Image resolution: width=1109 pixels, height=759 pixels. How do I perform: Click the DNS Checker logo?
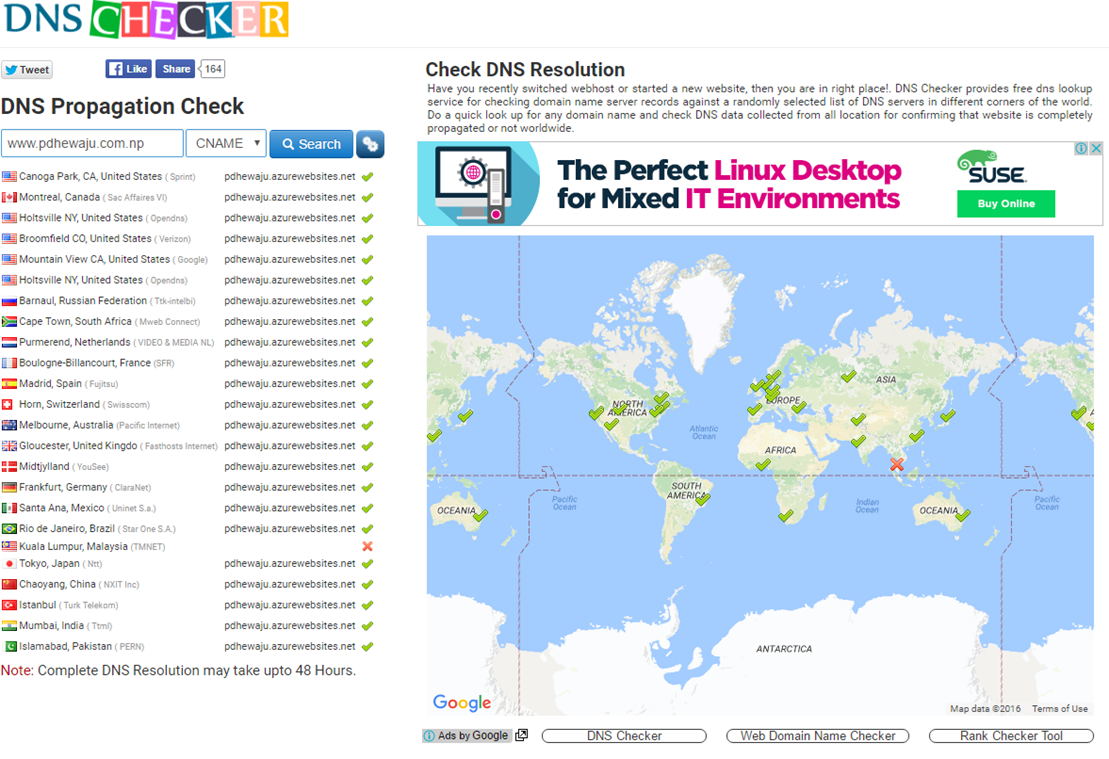pyautogui.click(x=146, y=18)
